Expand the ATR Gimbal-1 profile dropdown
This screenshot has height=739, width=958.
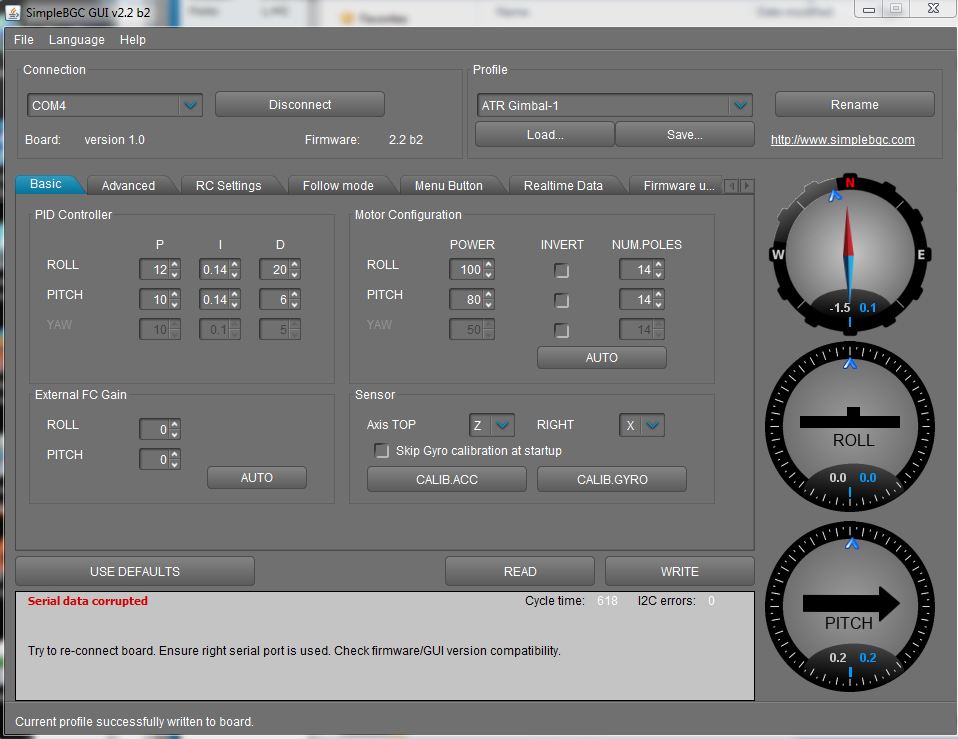[739, 105]
